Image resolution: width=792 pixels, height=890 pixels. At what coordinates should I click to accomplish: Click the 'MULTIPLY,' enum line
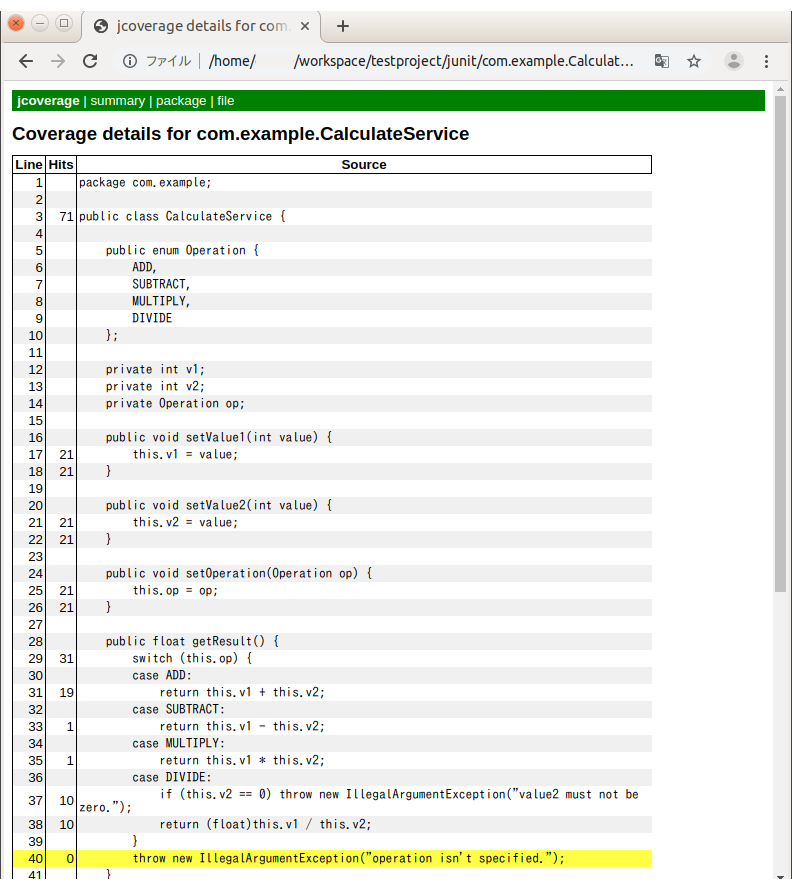[161, 301]
